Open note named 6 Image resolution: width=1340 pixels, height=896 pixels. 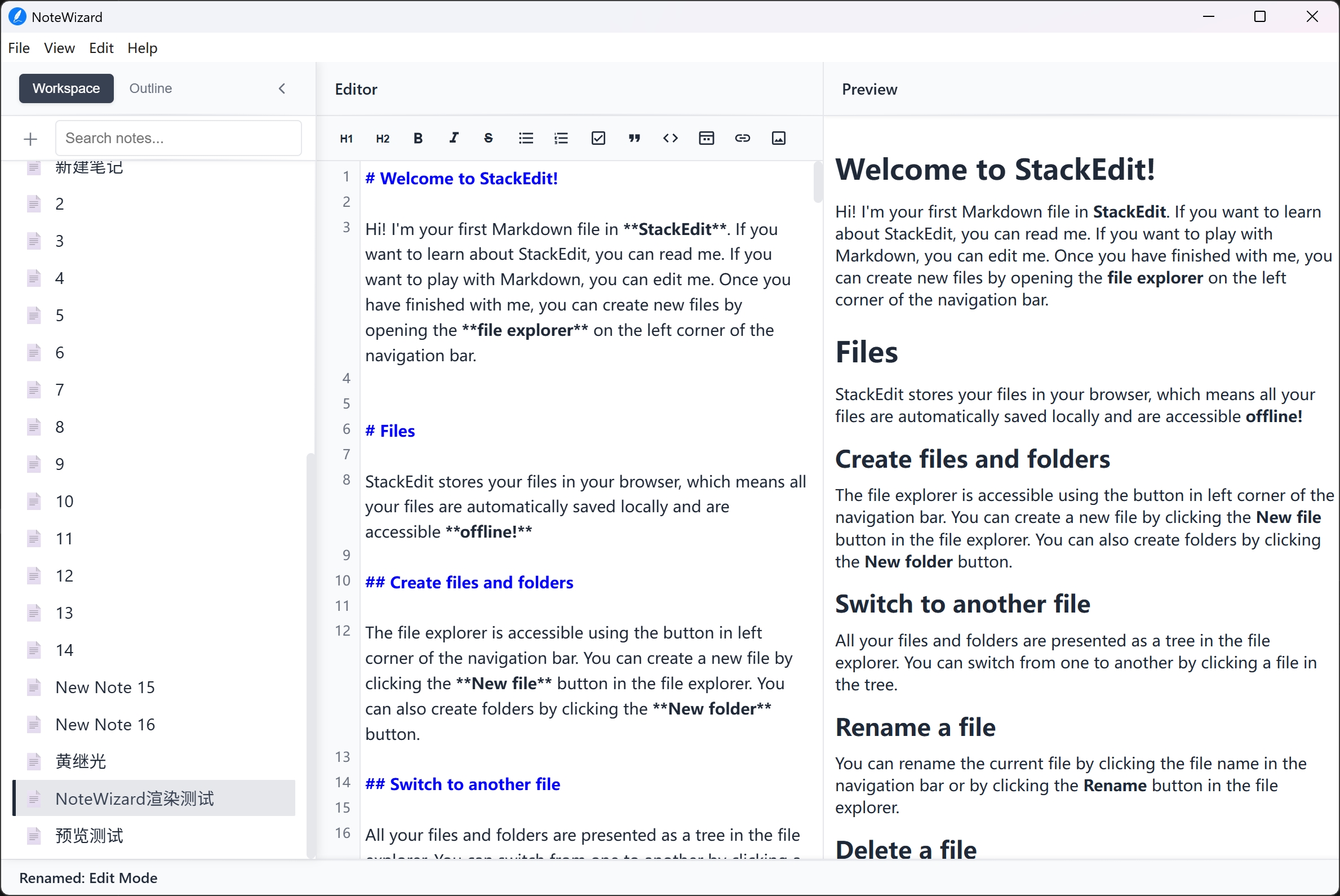154,353
